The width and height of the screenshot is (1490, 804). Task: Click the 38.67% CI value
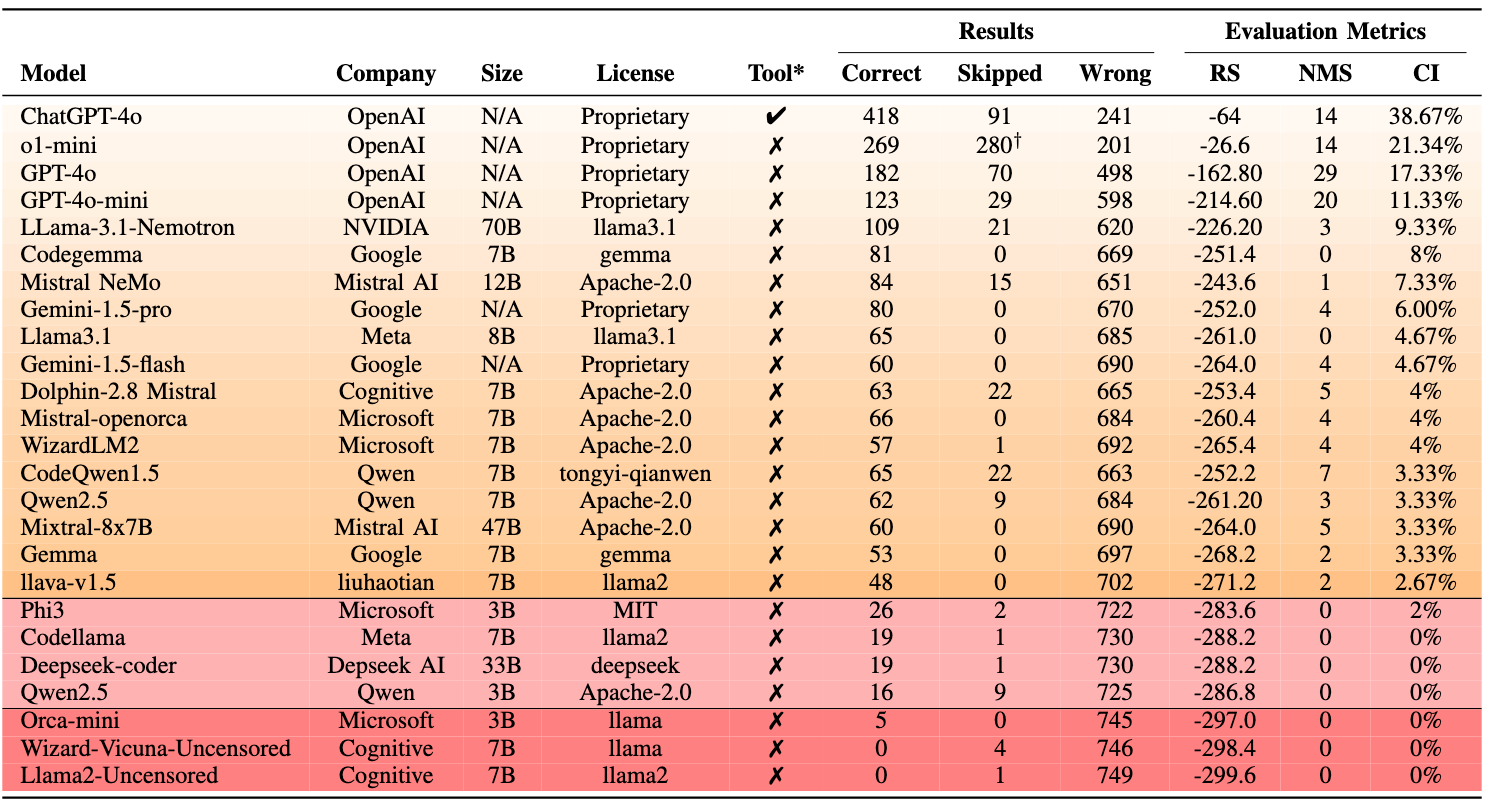click(1419, 117)
